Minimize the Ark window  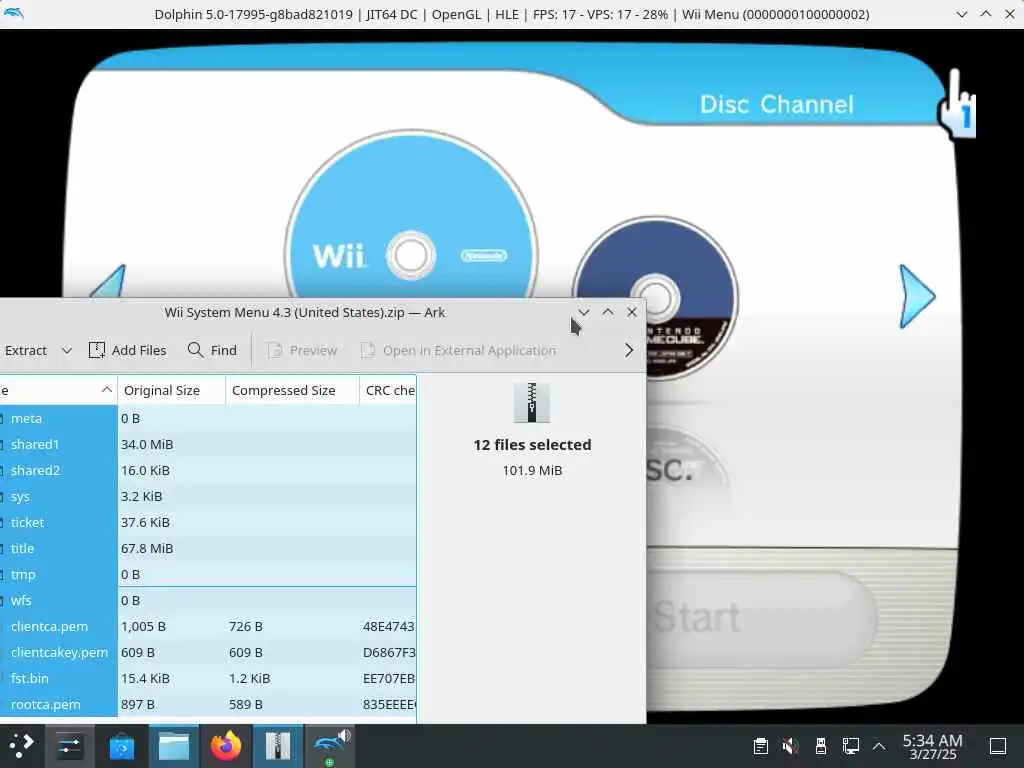pos(584,312)
